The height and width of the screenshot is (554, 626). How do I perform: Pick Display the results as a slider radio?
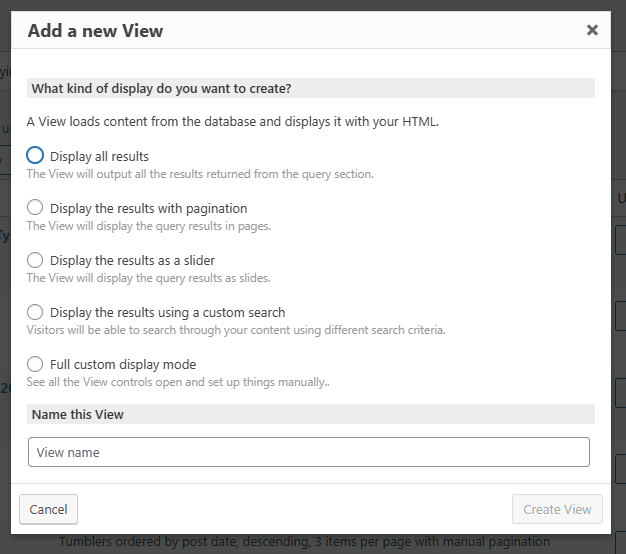[x=36, y=260]
